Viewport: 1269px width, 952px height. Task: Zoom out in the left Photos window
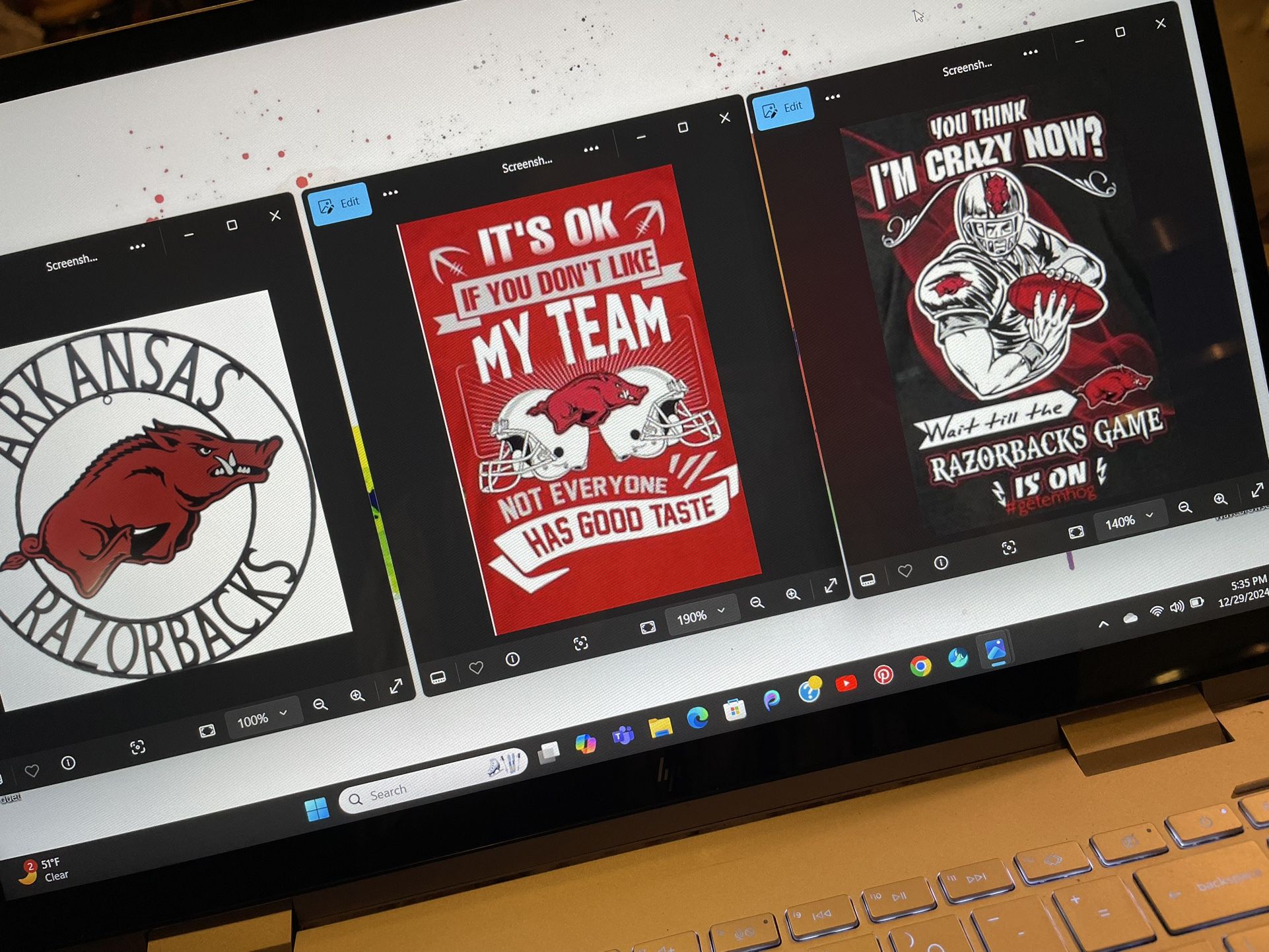coord(320,704)
